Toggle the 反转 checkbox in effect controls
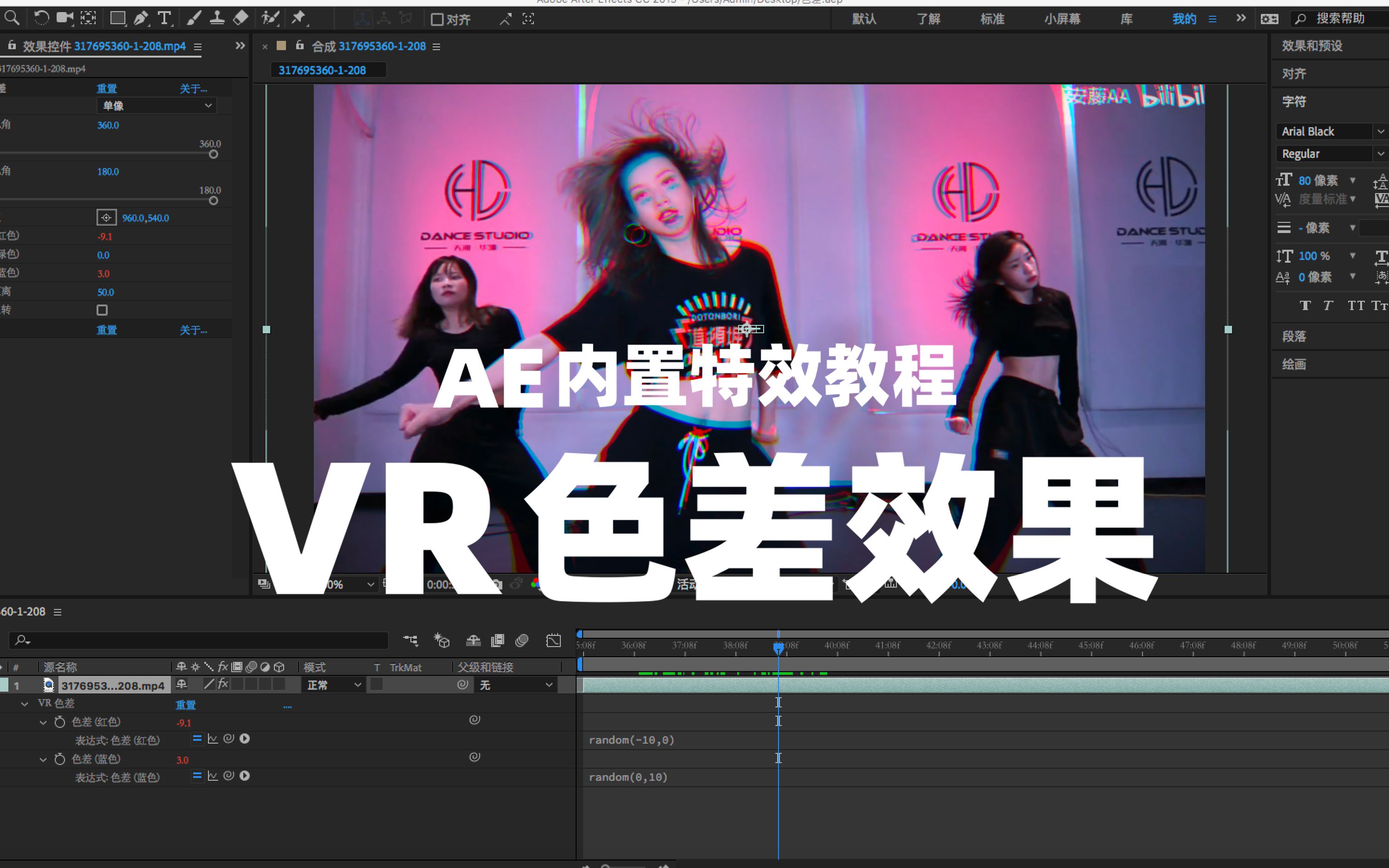Image resolution: width=1389 pixels, height=868 pixels. click(x=102, y=310)
